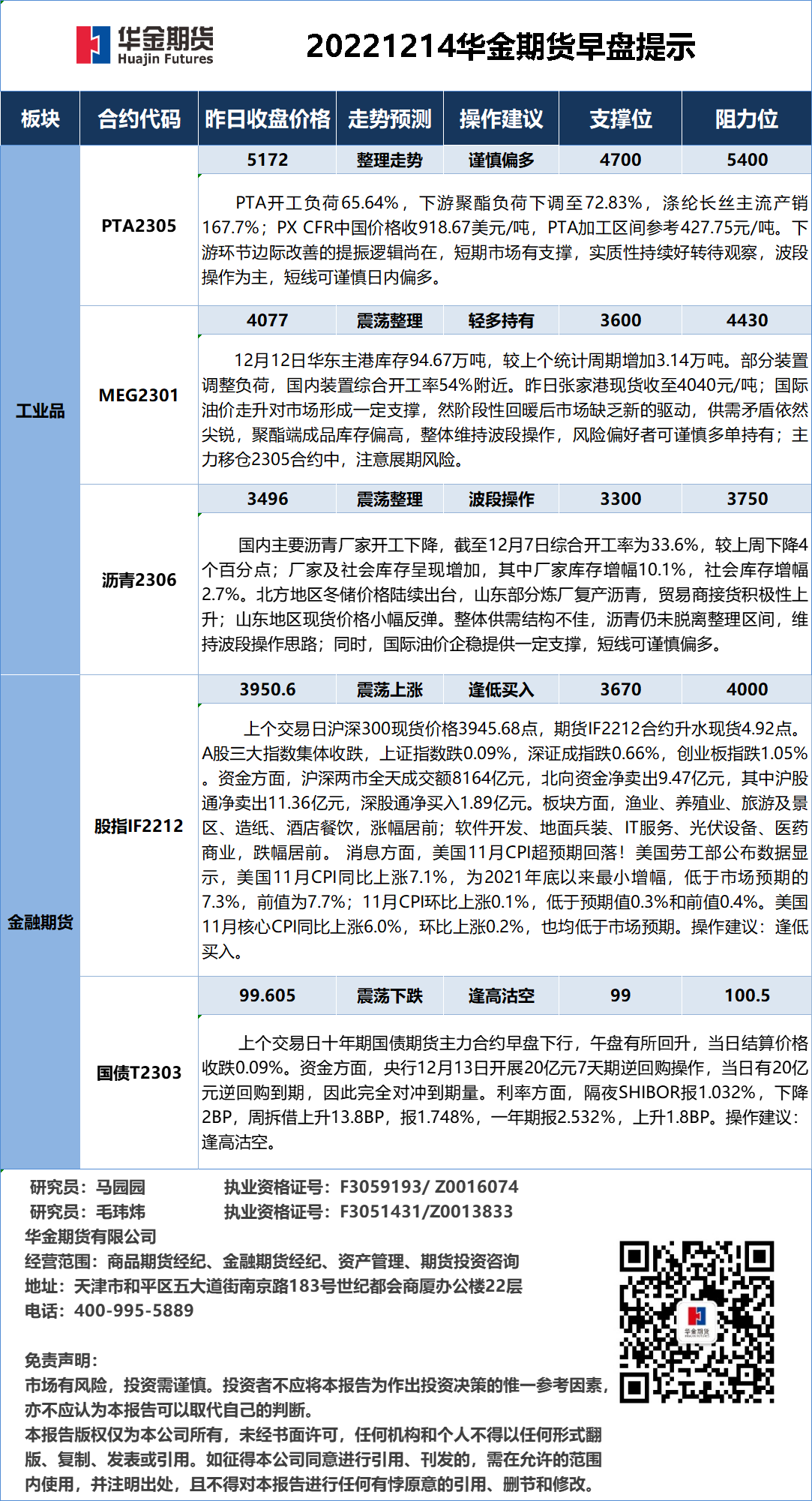Select contract code PTA2305
Screen dimensions: 812x1501
(139, 226)
